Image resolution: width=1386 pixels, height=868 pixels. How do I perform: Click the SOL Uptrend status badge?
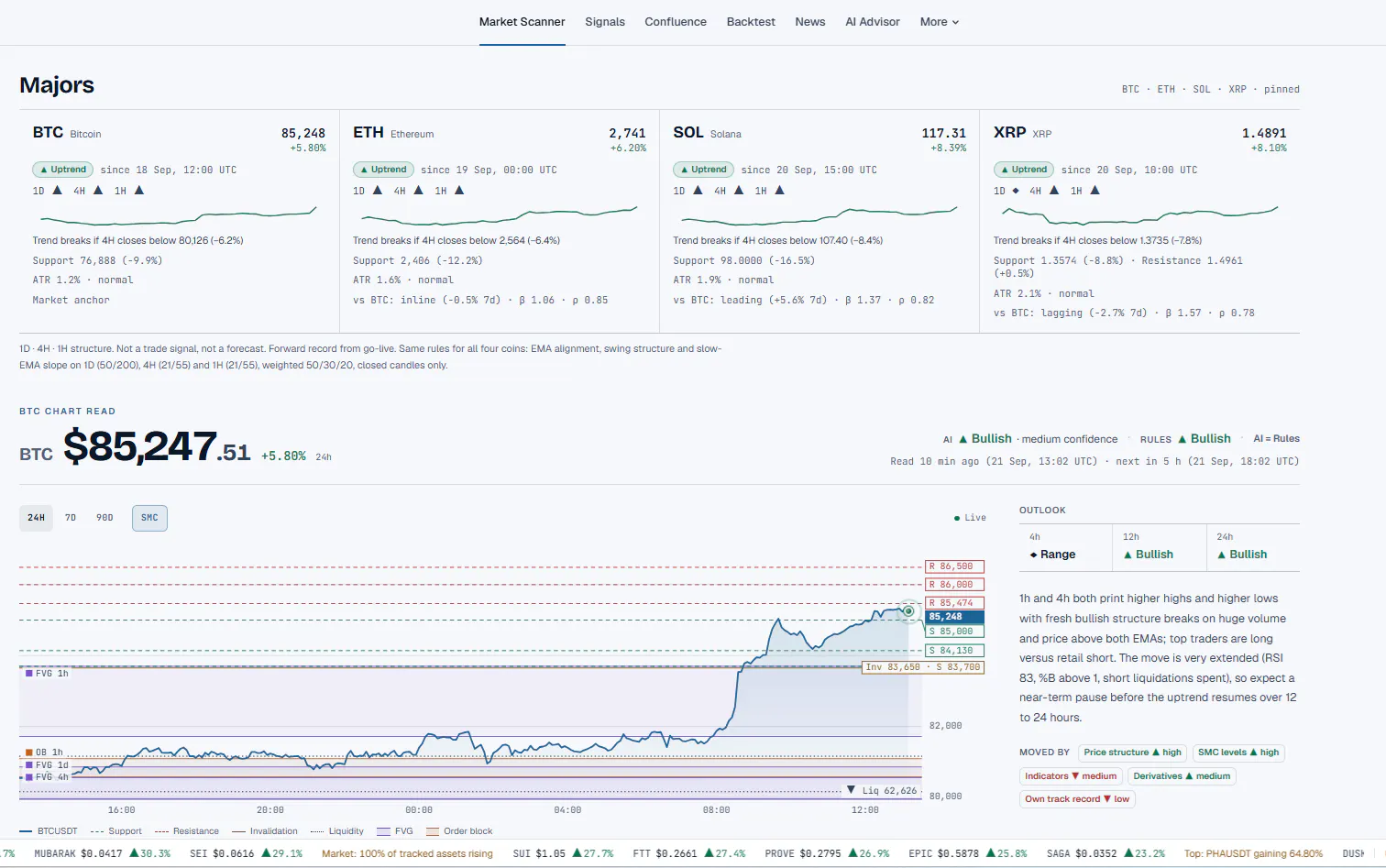tap(703, 170)
